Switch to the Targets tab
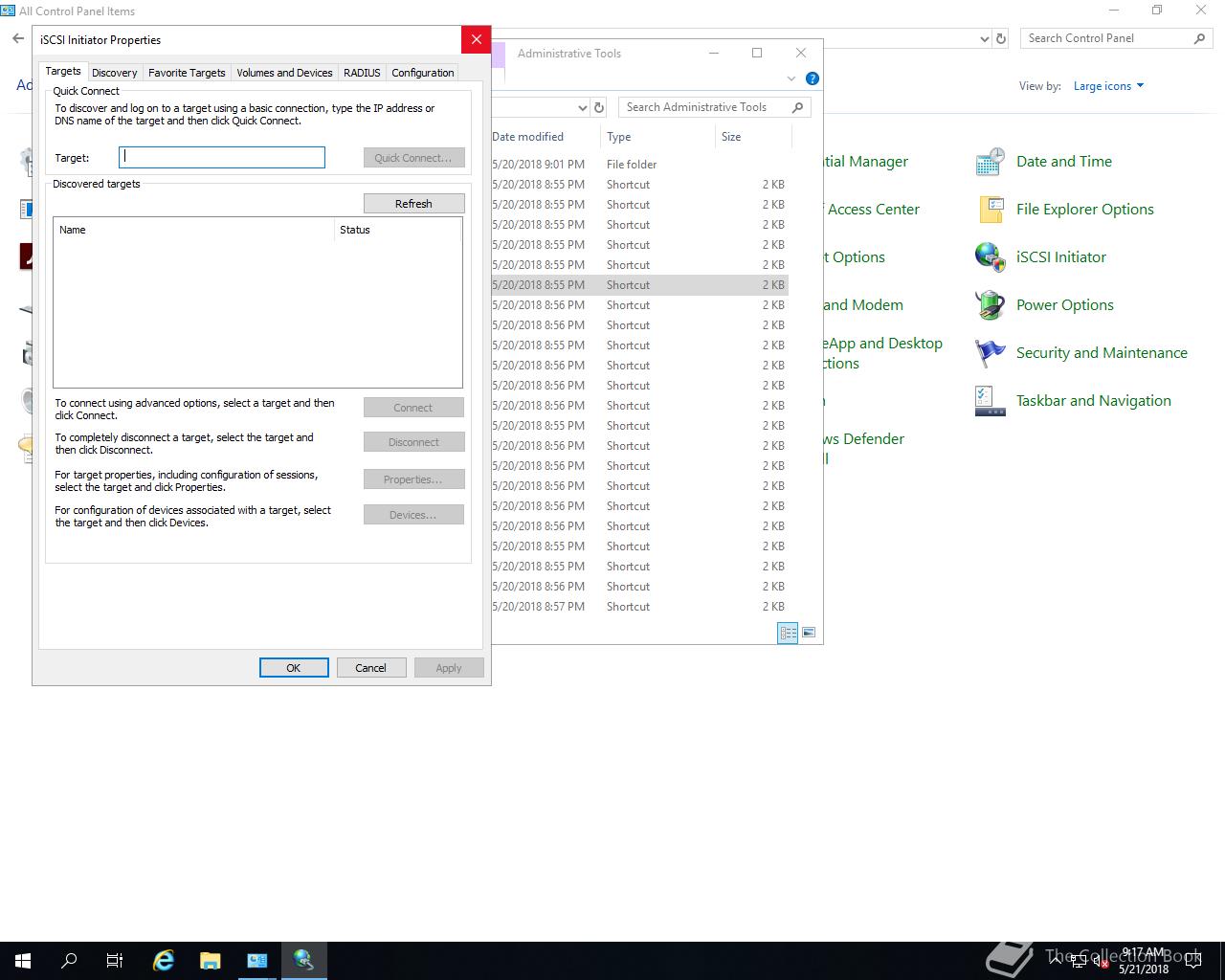 coord(63,71)
